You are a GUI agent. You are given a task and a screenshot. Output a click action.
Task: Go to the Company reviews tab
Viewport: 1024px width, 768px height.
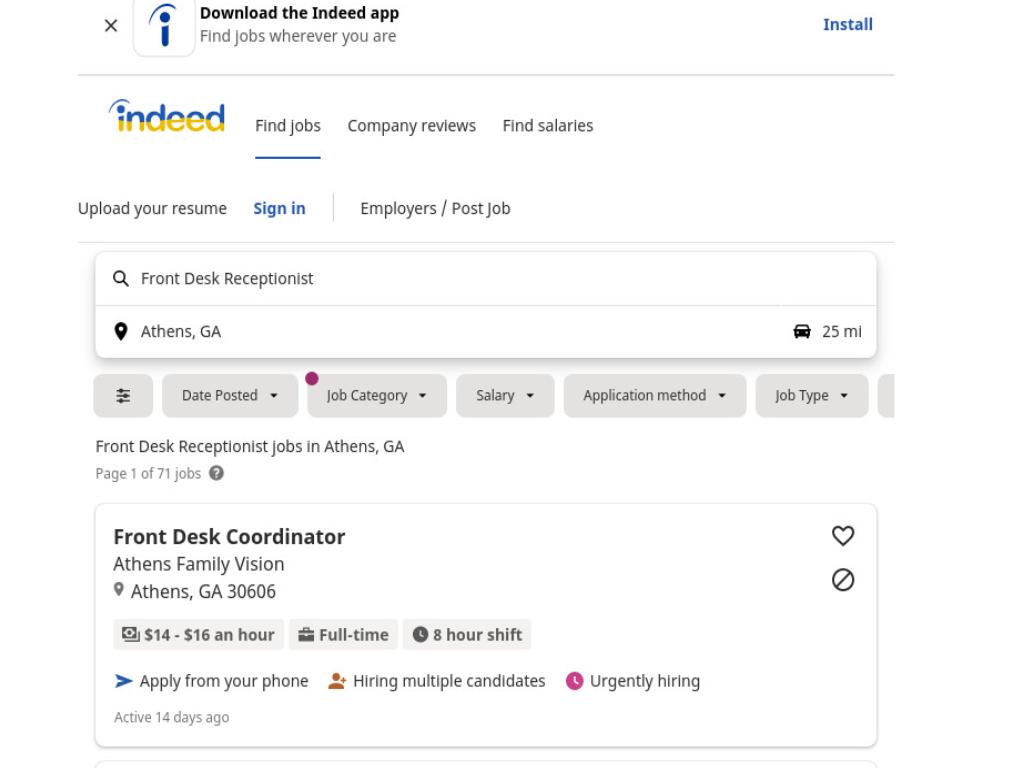(411, 125)
